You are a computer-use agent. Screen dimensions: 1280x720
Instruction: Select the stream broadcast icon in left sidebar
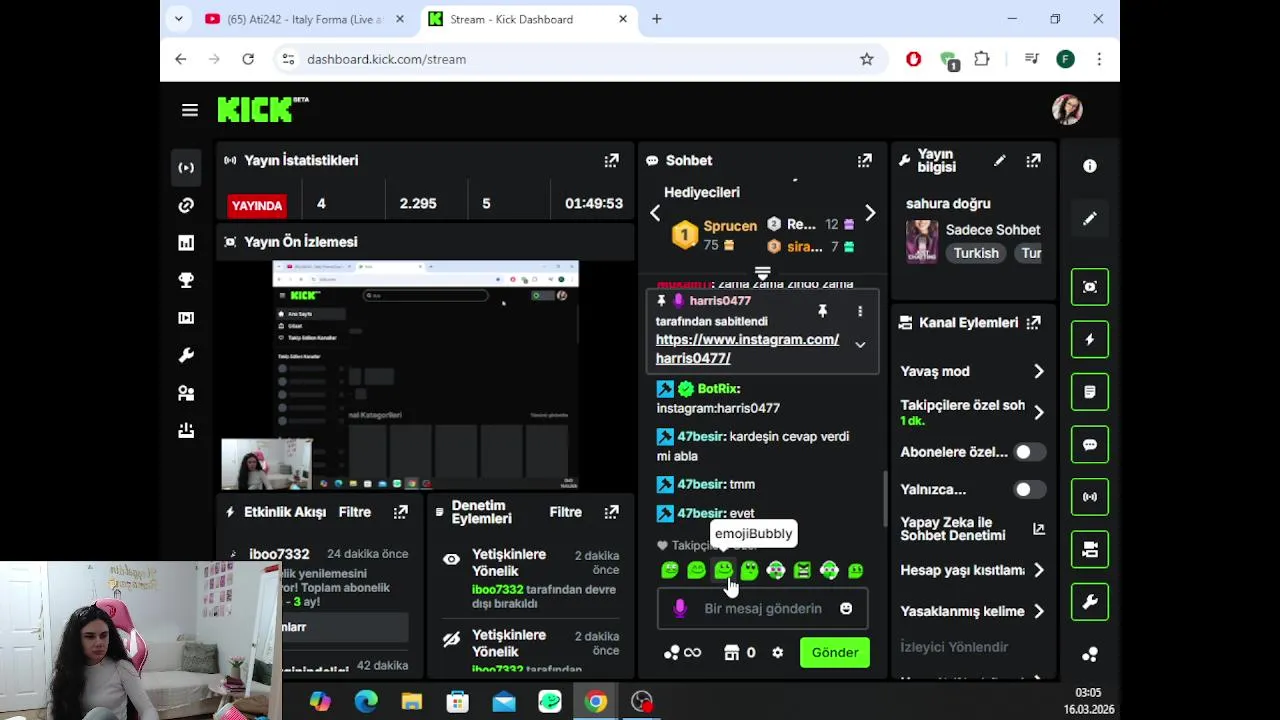click(x=186, y=168)
